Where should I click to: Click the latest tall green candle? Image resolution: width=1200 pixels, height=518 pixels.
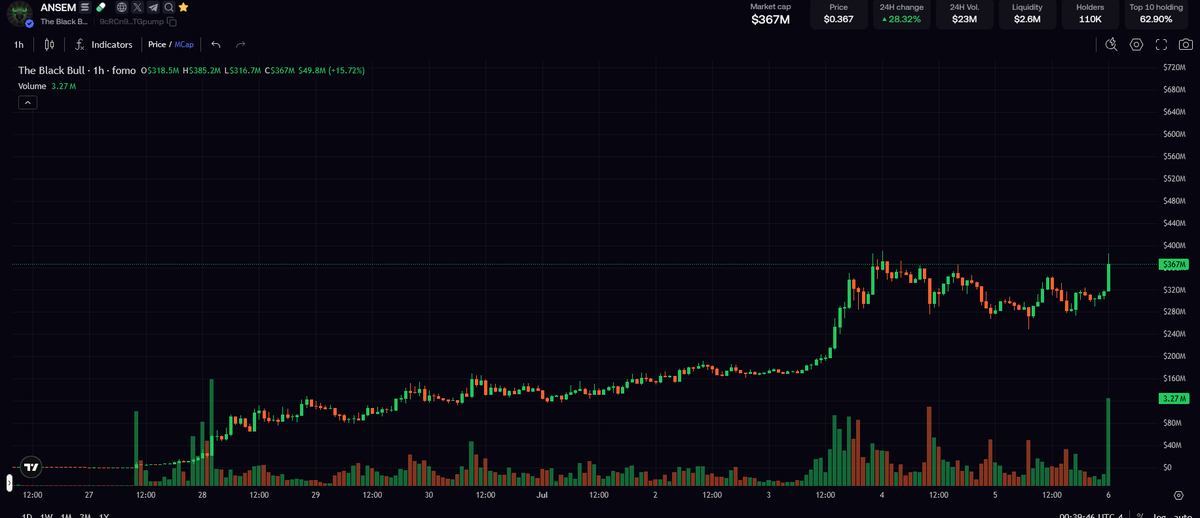coord(1109,273)
